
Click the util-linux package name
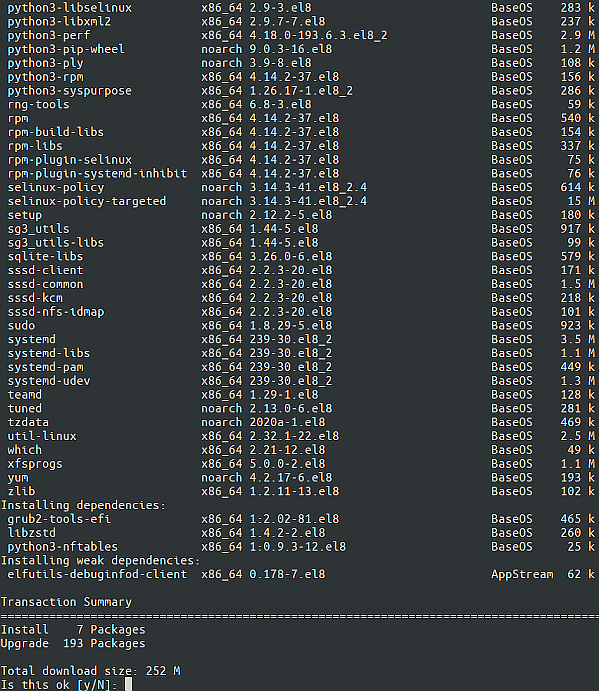[42, 436]
